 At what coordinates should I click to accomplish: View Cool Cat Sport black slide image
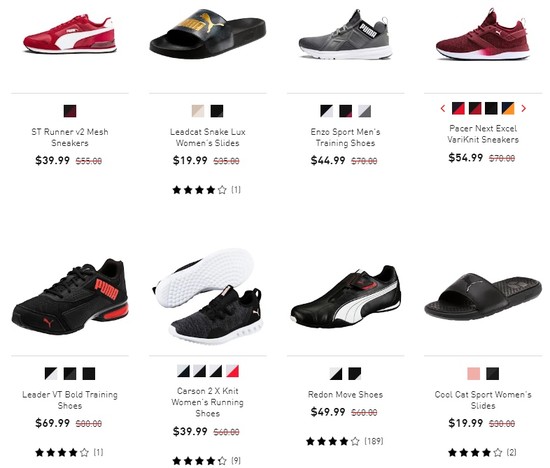(x=483, y=297)
